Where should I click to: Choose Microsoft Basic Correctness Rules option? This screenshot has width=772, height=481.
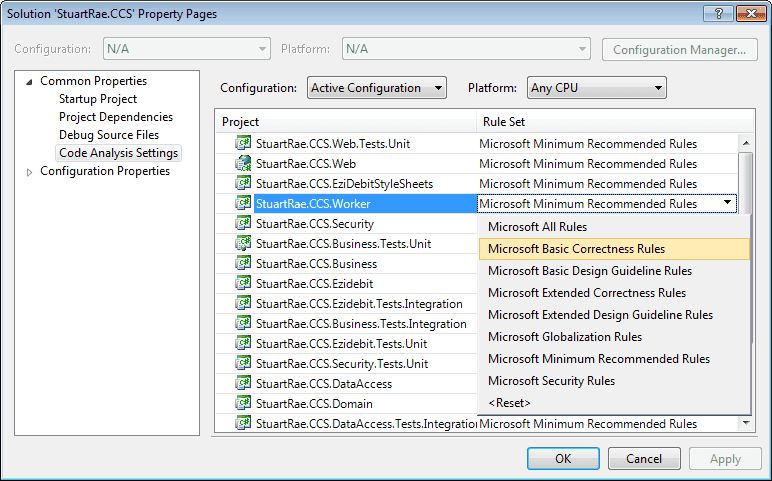576,249
